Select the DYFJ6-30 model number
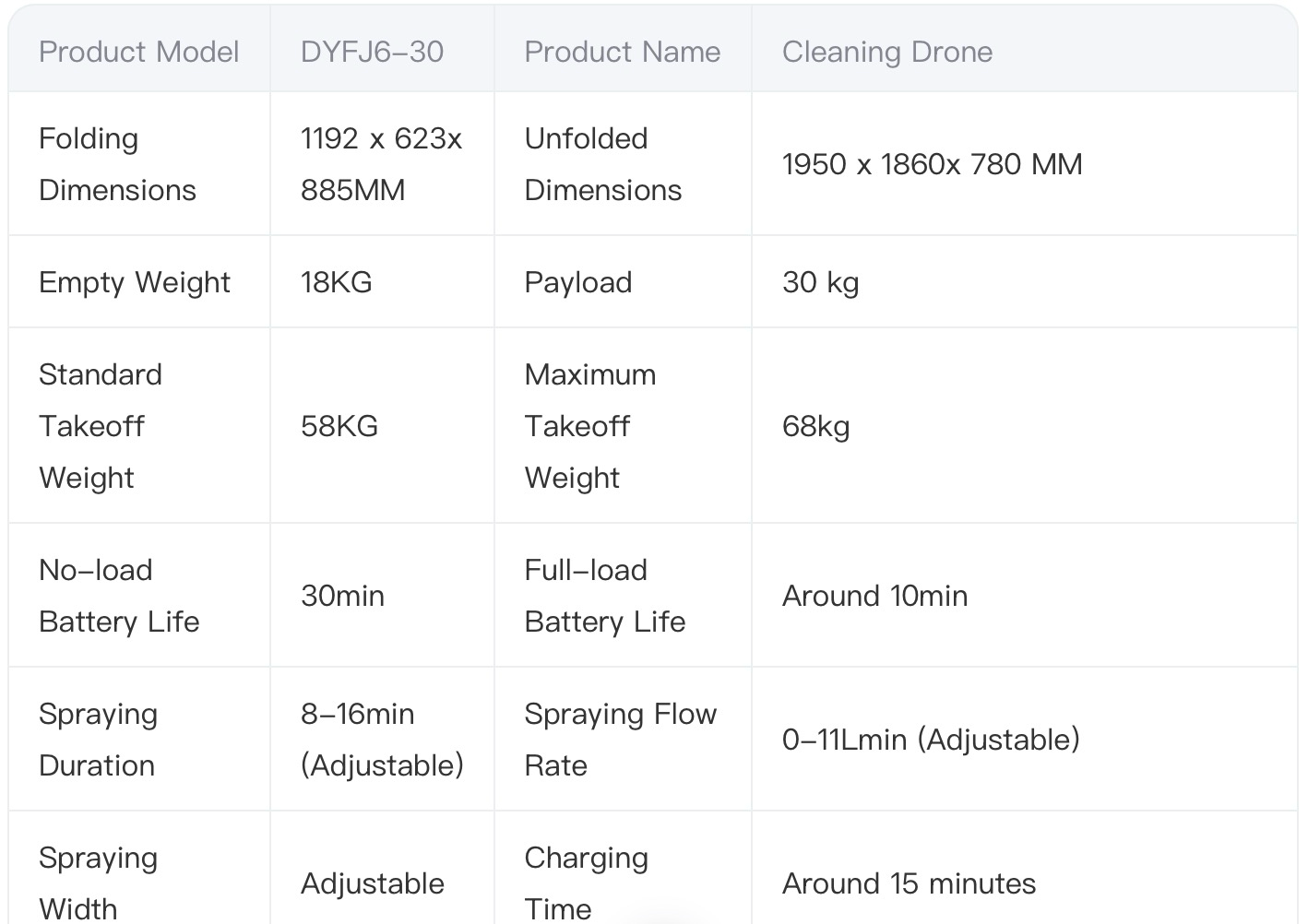The width and height of the screenshot is (1308, 924). (372, 52)
